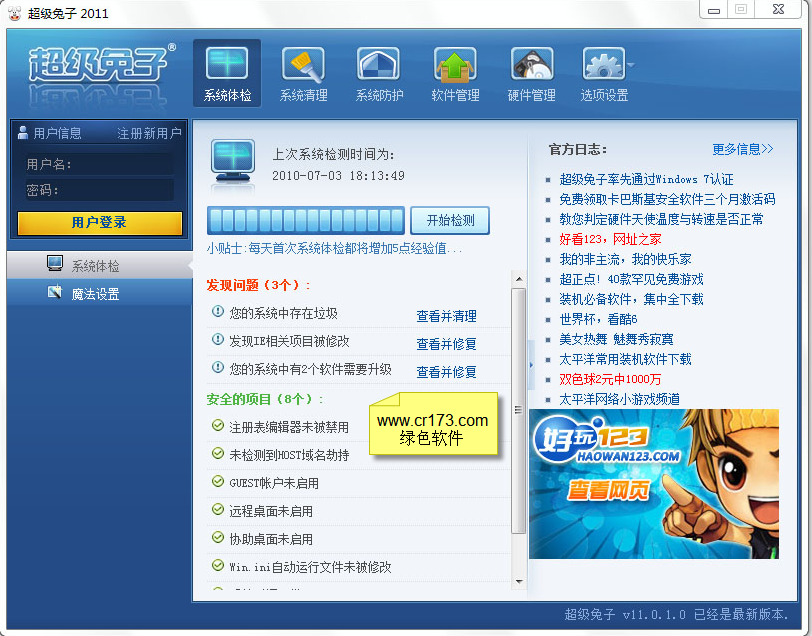Click the warning icon next to 您的系统中存在垃圾
Screen dimensions: 812x636
[x=218, y=311]
